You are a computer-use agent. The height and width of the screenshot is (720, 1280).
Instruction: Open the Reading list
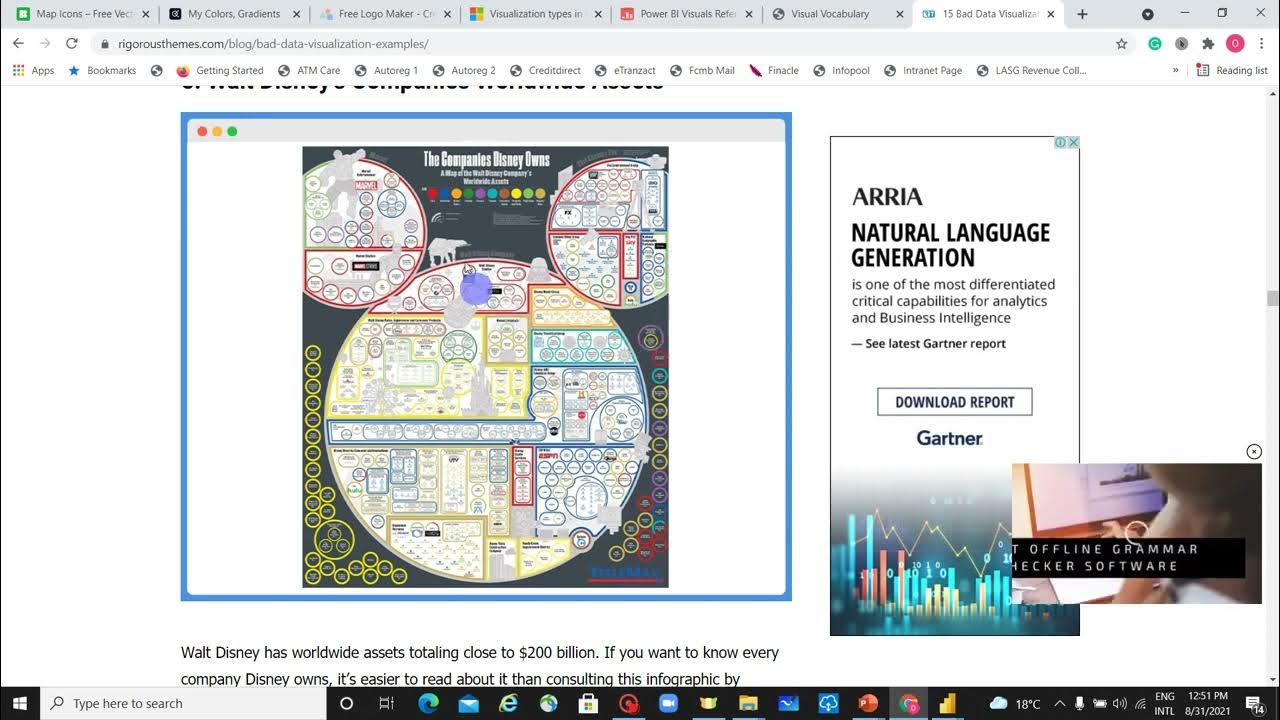click(1232, 71)
